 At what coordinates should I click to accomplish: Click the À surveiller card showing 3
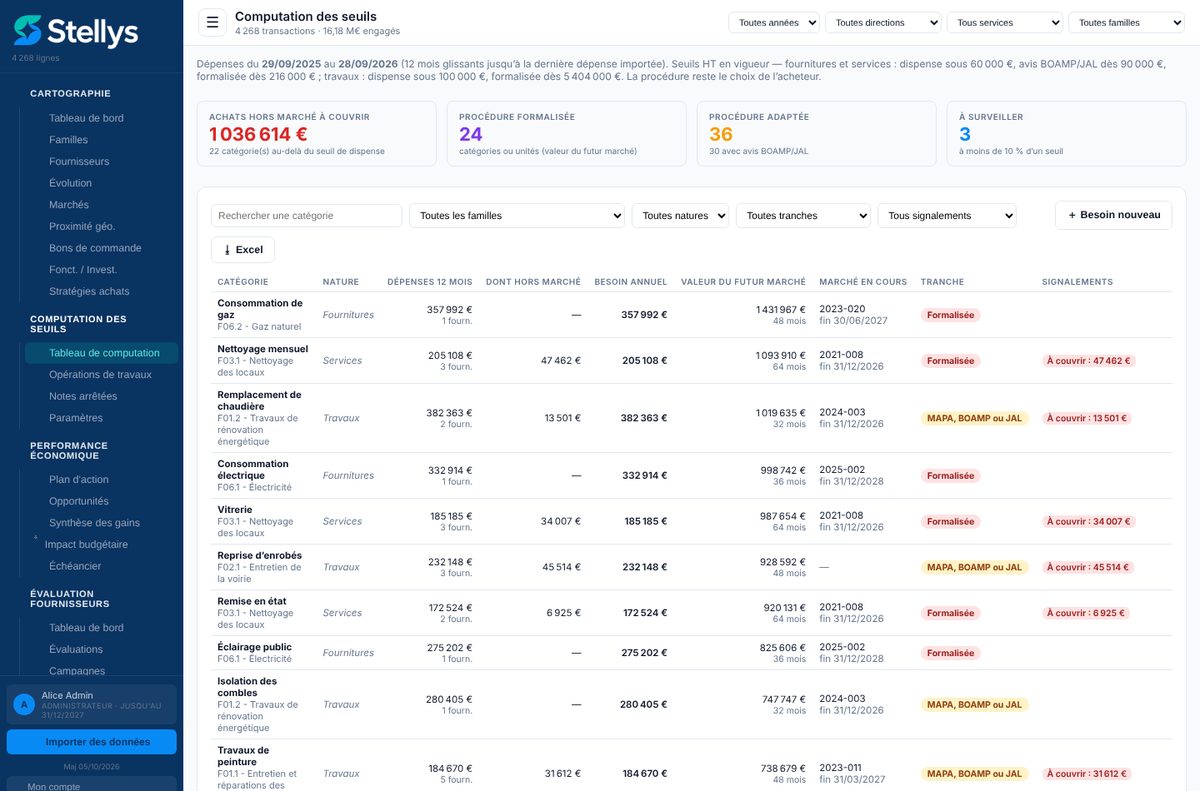click(1066, 133)
